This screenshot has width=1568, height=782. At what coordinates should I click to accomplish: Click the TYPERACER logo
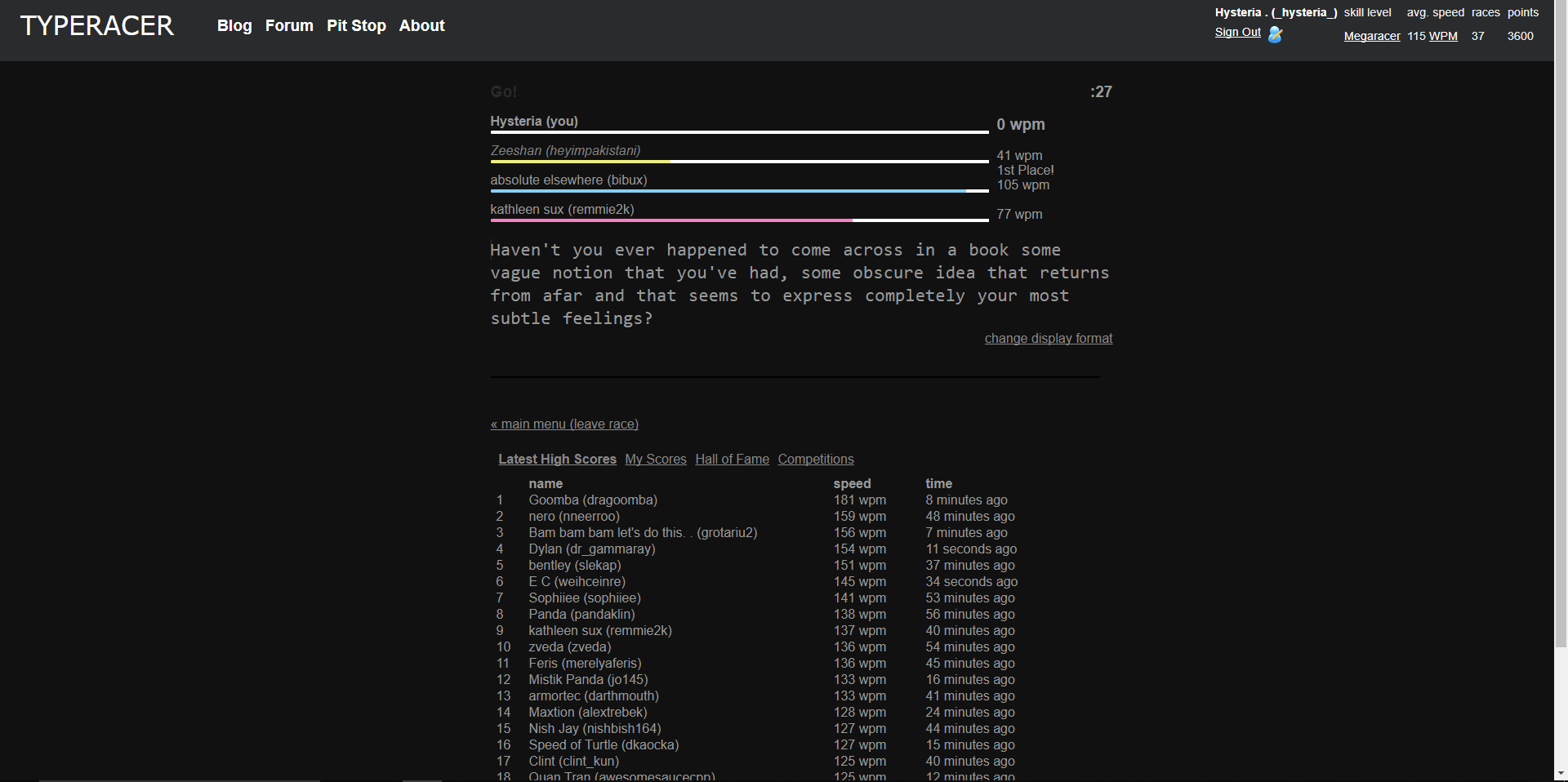[x=96, y=25]
